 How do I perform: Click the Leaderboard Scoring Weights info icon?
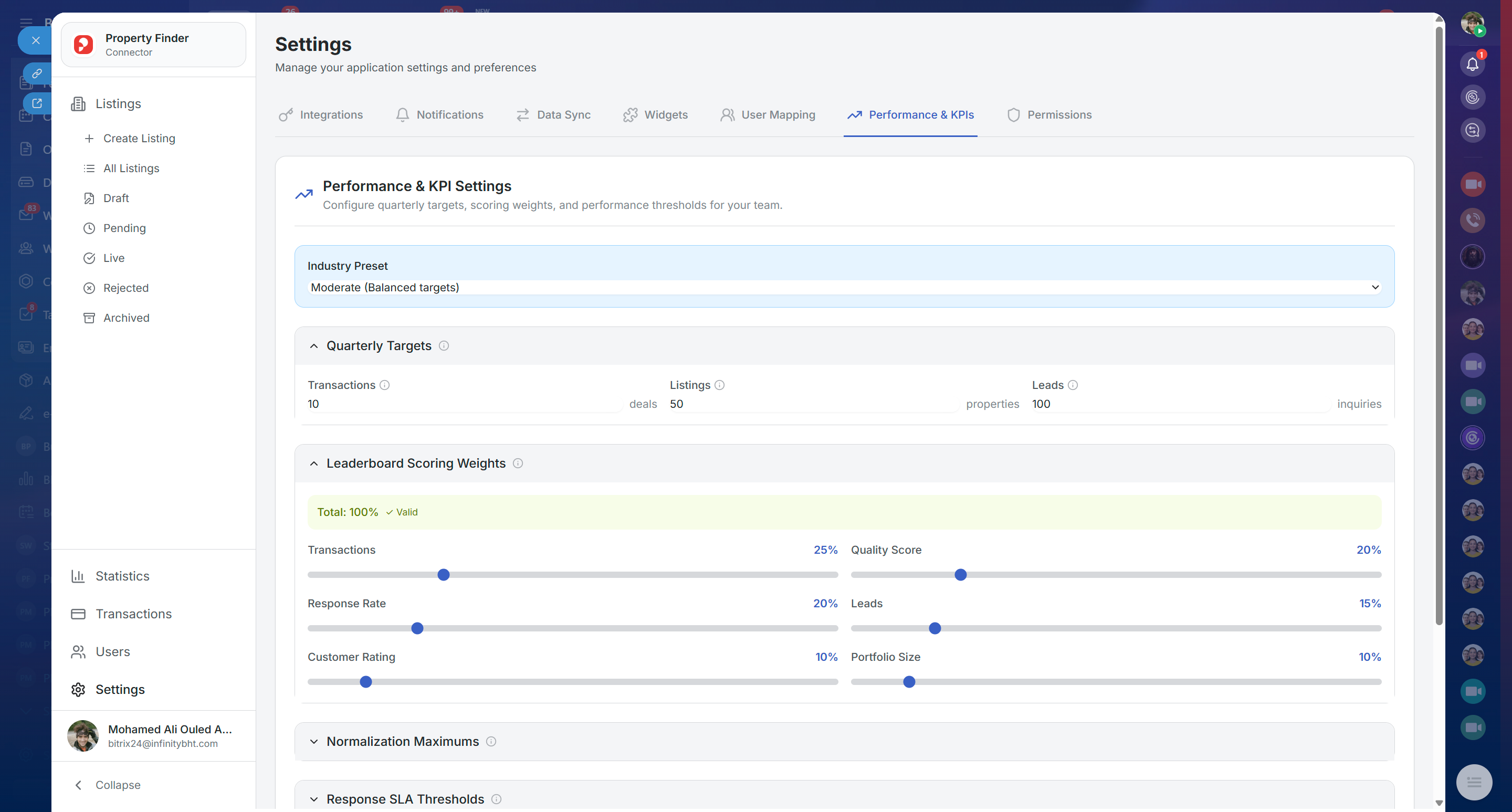coord(518,463)
